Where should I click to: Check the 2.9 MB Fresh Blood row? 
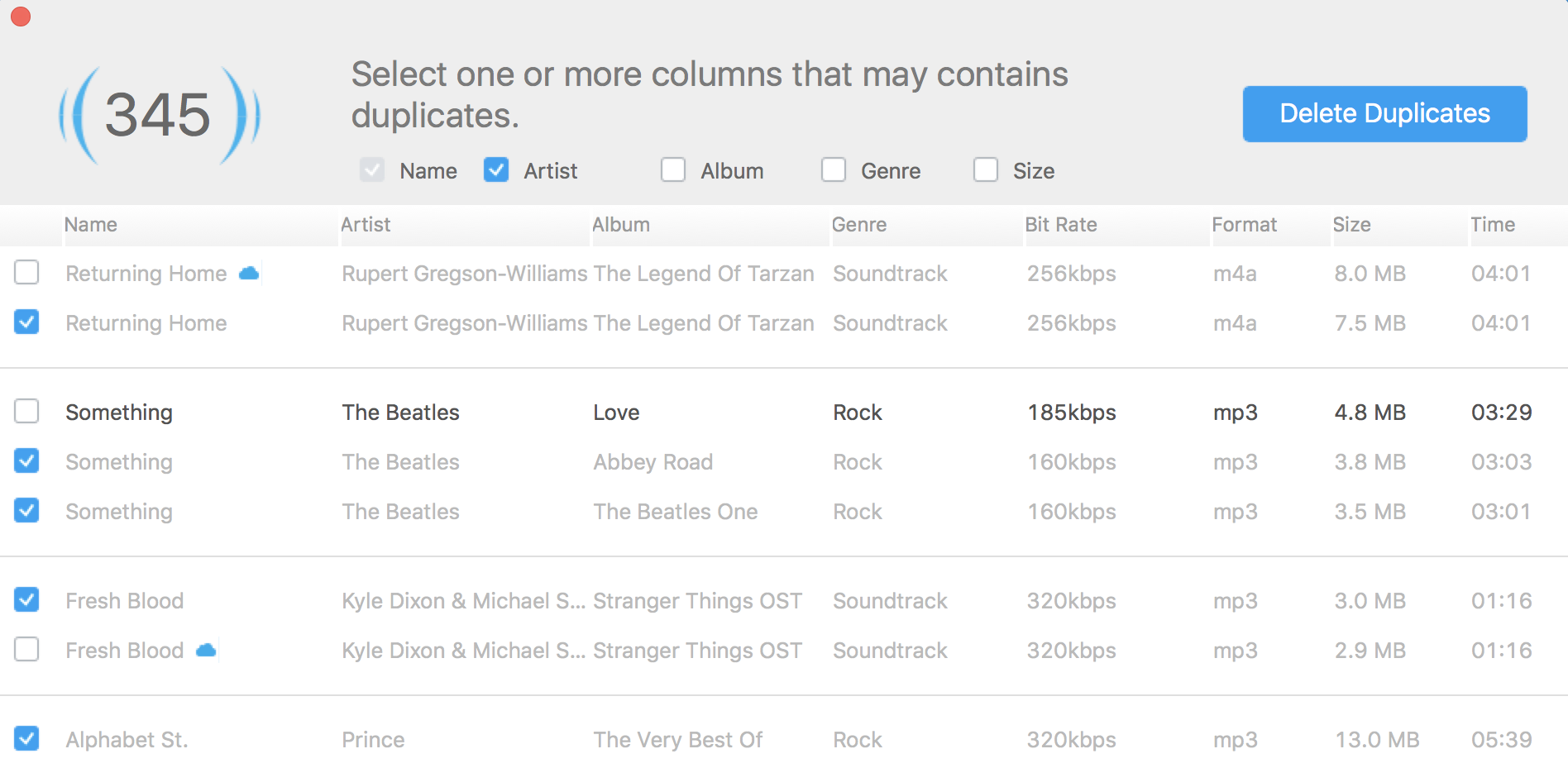tap(26, 649)
